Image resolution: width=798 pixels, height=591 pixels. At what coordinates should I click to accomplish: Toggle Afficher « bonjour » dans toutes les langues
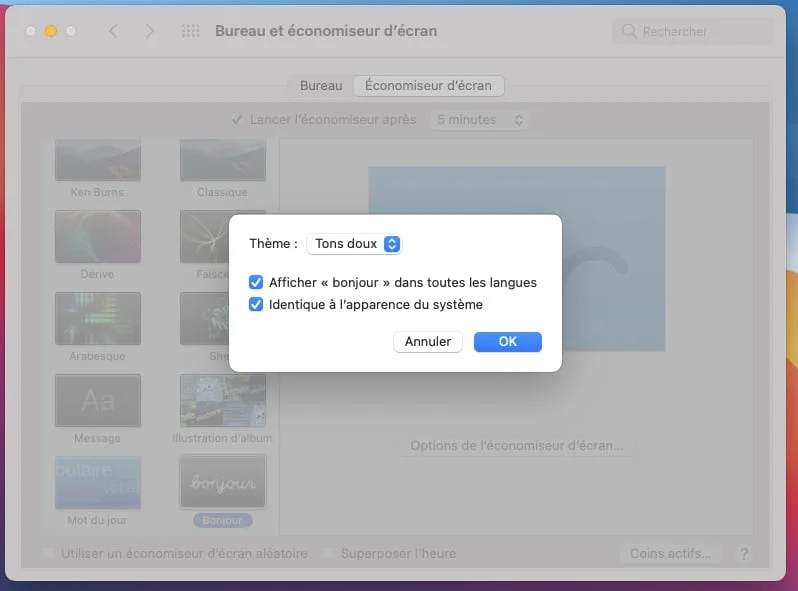click(256, 282)
